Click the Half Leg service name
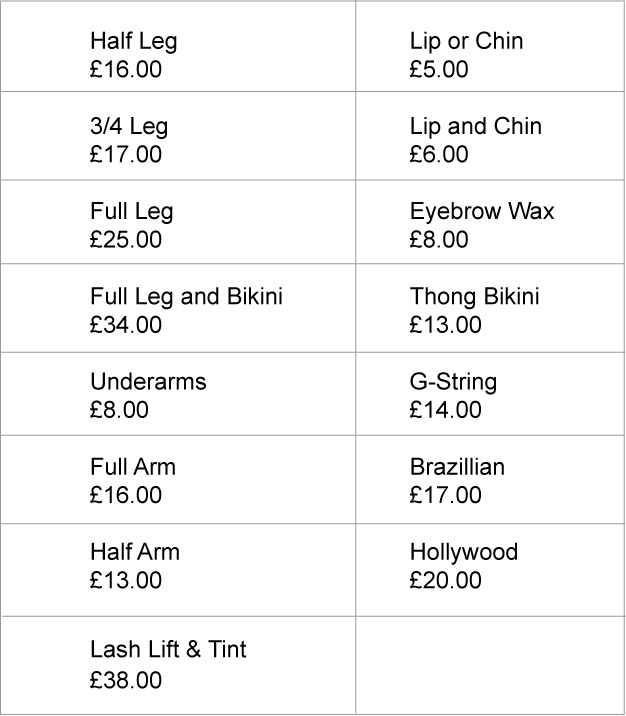 click(x=133, y=42)
